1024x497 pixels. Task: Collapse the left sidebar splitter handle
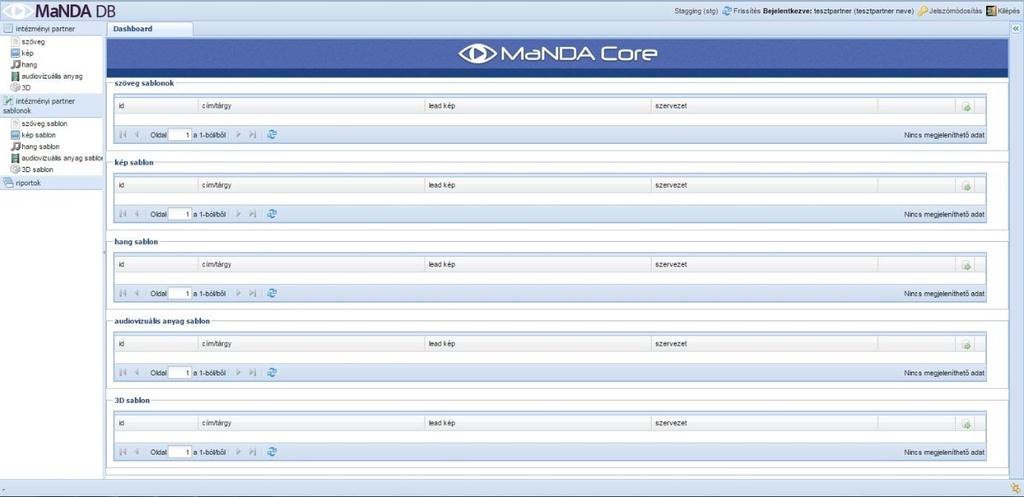click(x=104, y=251)
